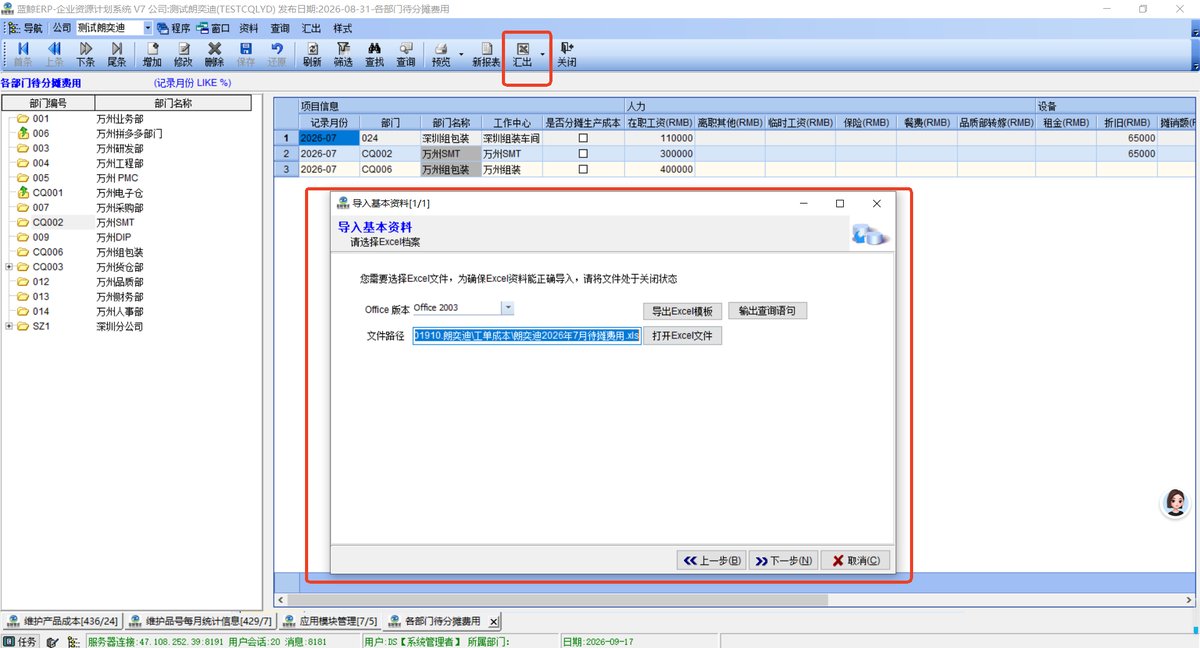The height and width of the screenshot is (648, 1200).
Task: Click the 刷新 (refresh) toolbar icon
Action: coord(312,54)
